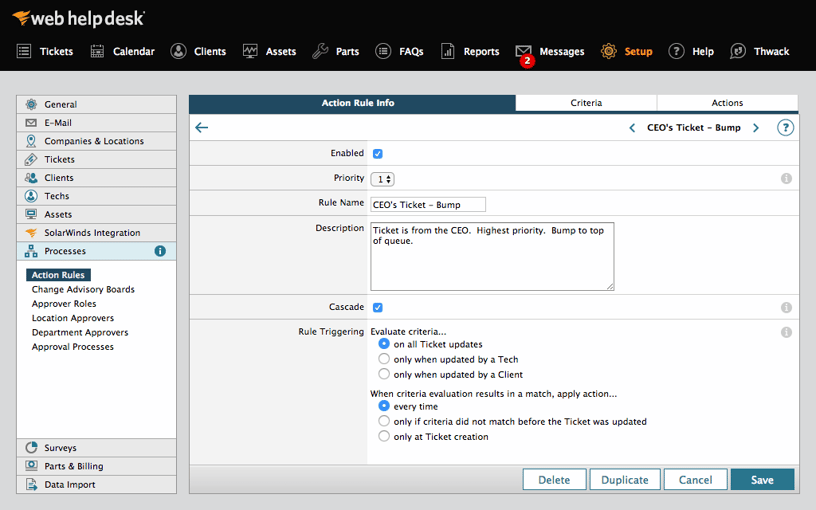Expand the Parts & Billing section

pyautogui.click(x=96, y=466)
